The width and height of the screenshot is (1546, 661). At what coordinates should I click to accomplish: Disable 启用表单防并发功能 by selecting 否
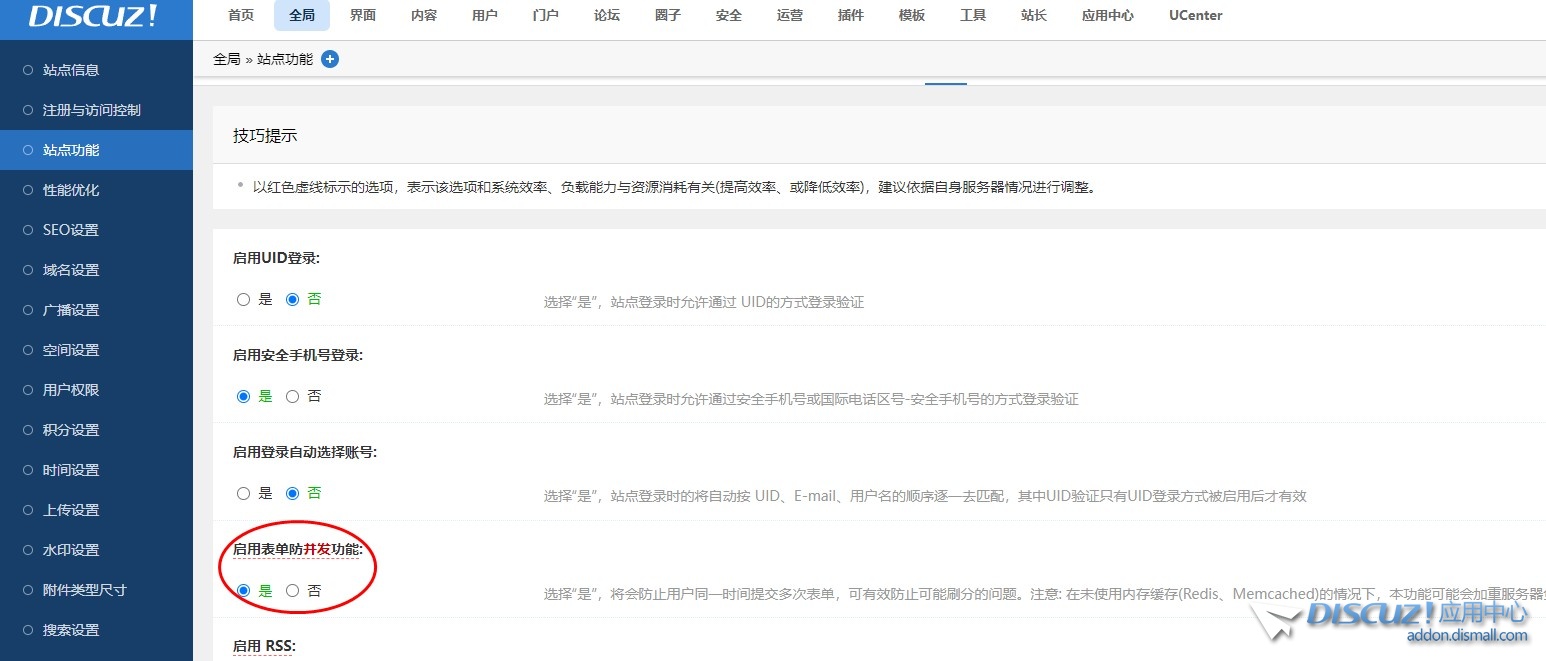(291, 590)
